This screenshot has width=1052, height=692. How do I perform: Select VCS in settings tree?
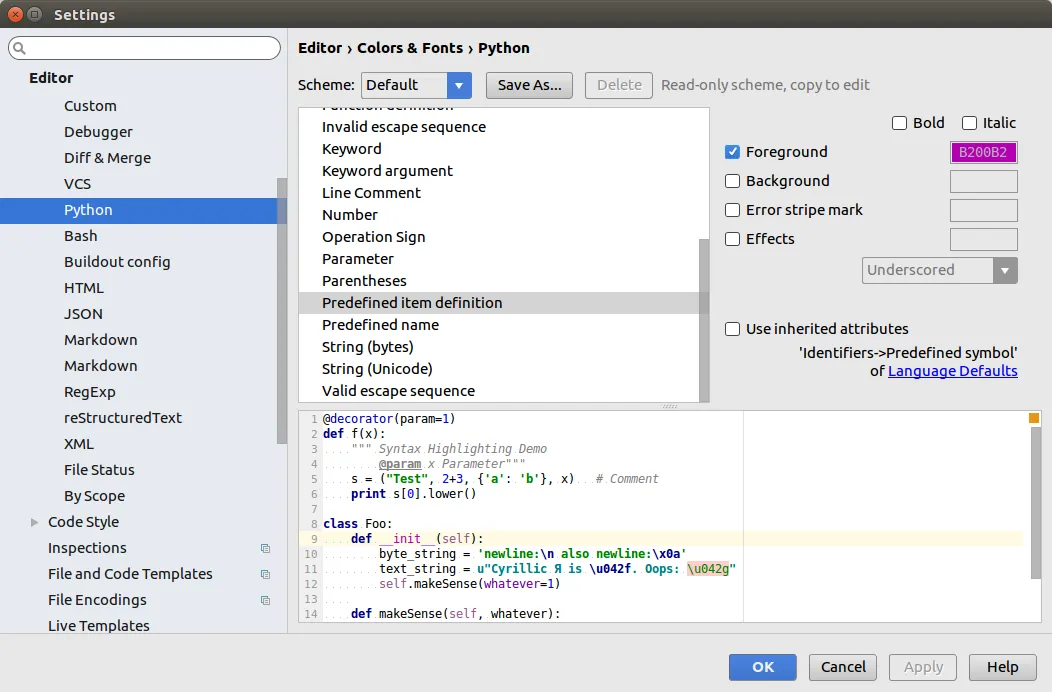(77, 184)
